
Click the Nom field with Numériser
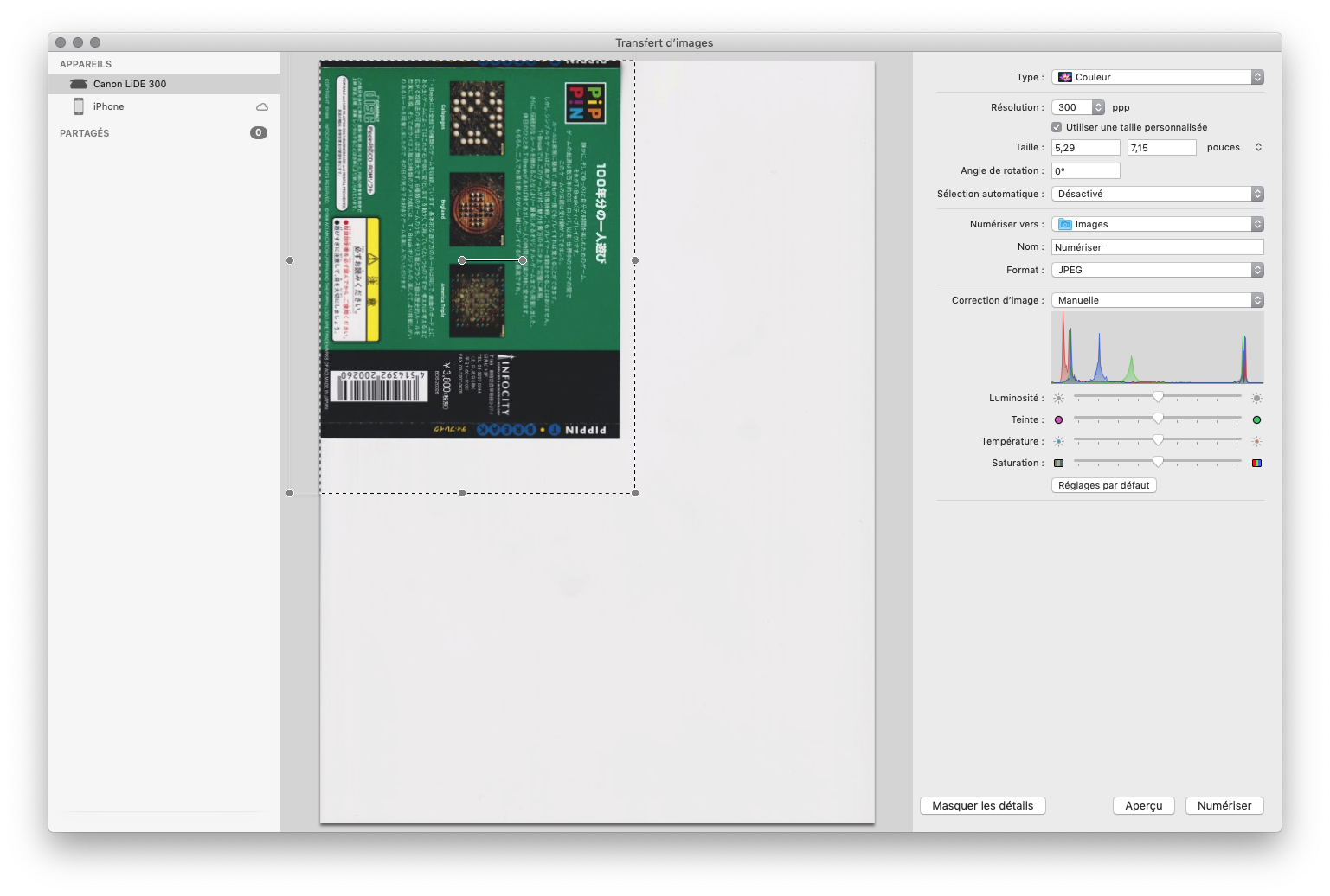tap(1158, 247)
